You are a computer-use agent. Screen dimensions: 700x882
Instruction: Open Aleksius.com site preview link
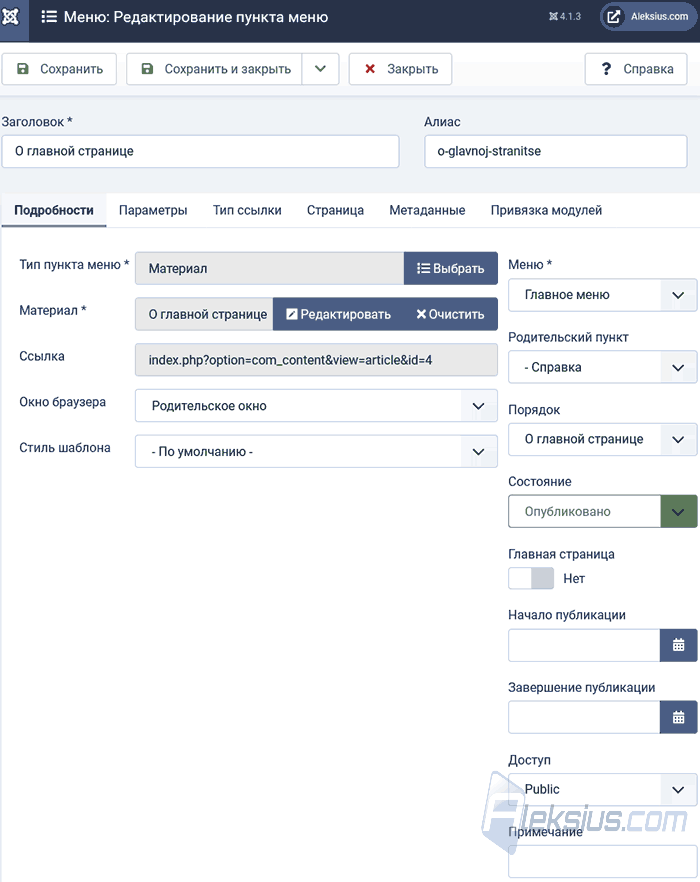(x=649, y=17)
